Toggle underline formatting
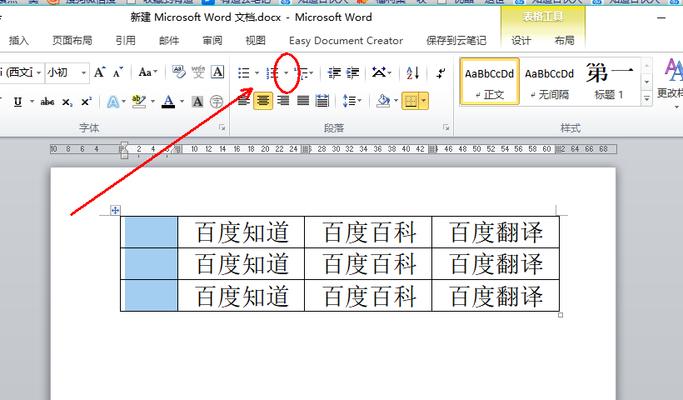Screen dimensions: 683x400 pos(18,102)
